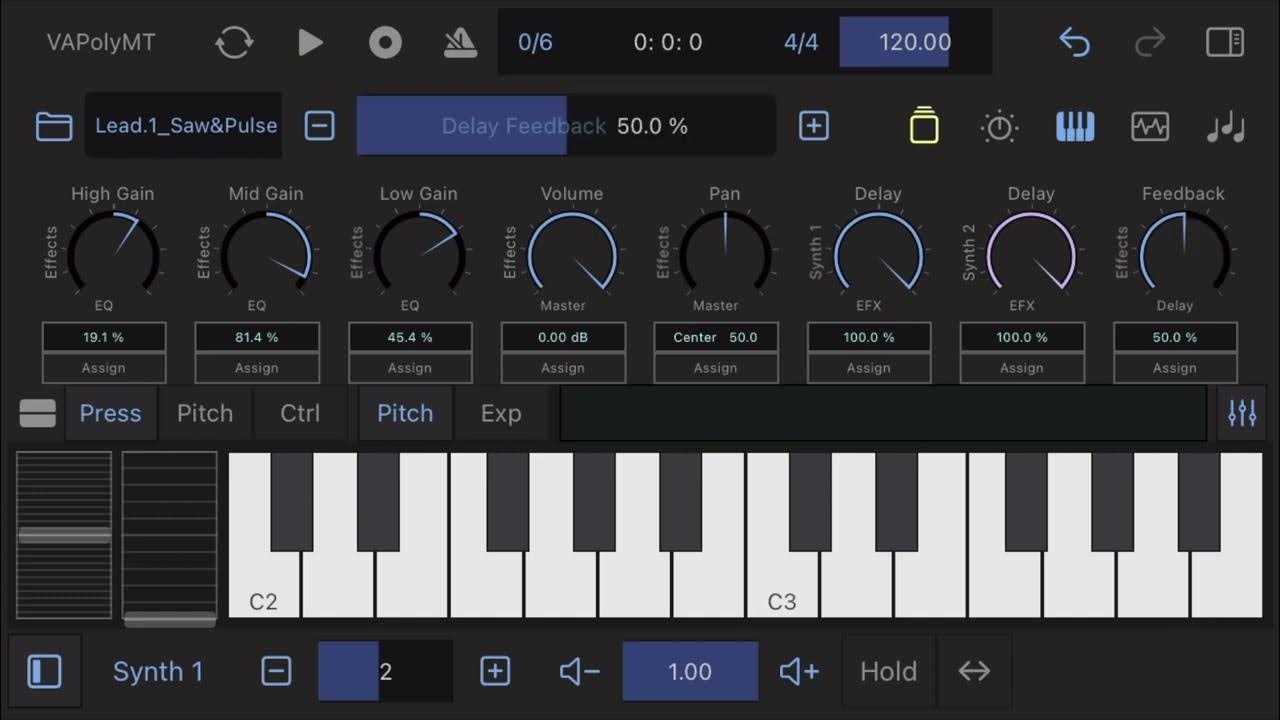This screenshot has width=1280, height=720.
Task: Start playback with the play button
Action: pyautogui.click(x=311, y=42)
